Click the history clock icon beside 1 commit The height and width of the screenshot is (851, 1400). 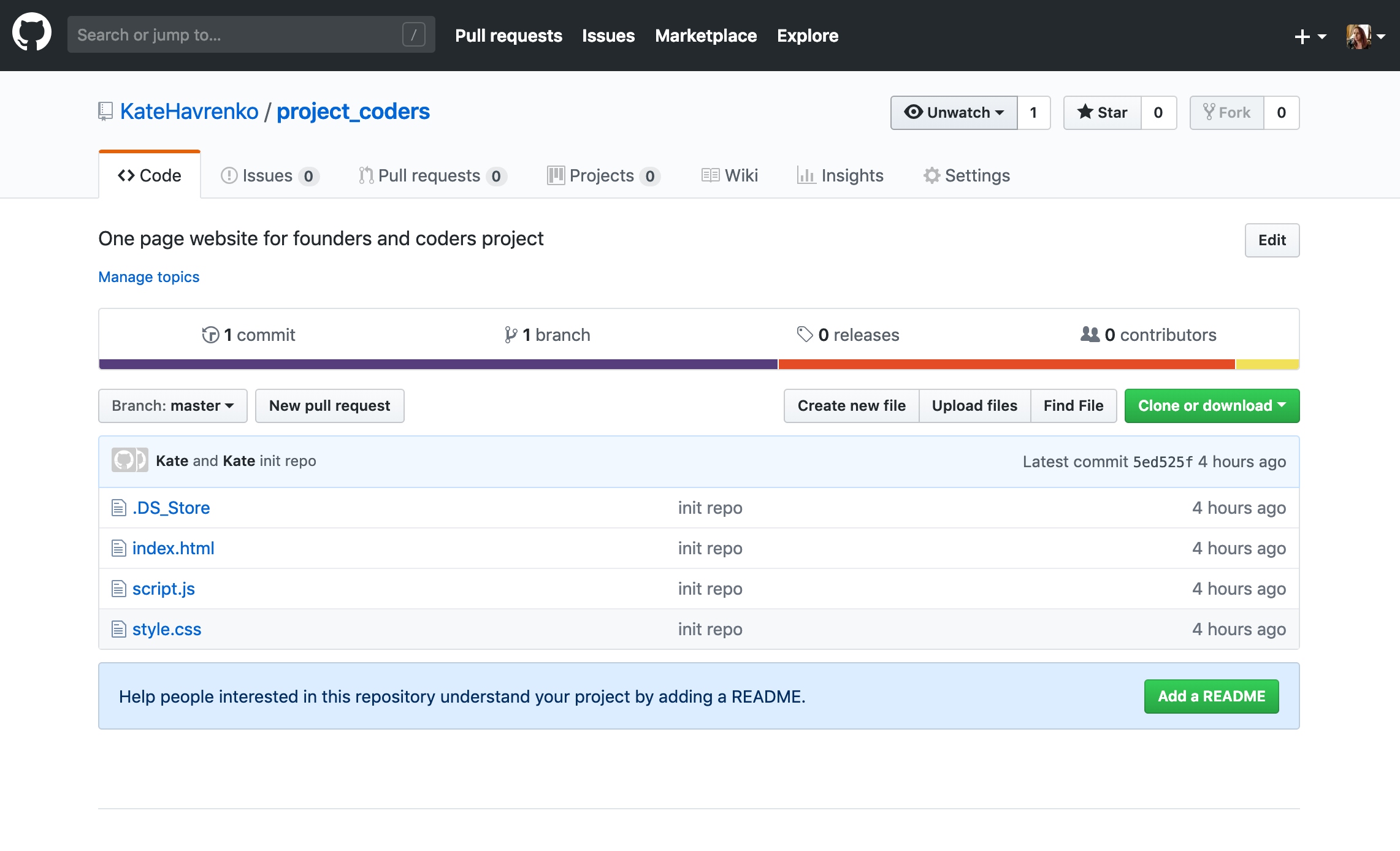210,335
